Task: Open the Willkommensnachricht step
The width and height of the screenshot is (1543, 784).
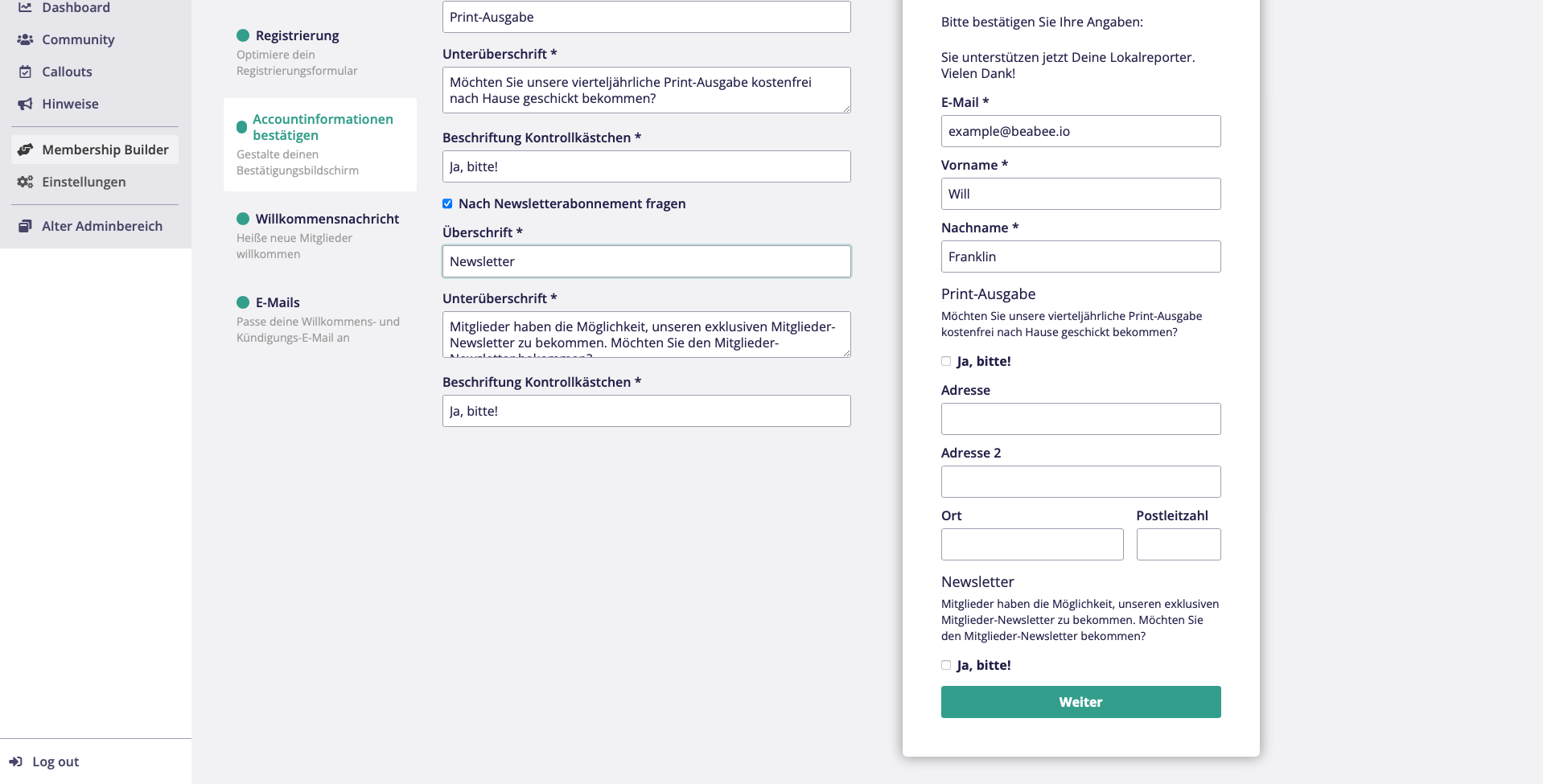Action: (327, 219)
